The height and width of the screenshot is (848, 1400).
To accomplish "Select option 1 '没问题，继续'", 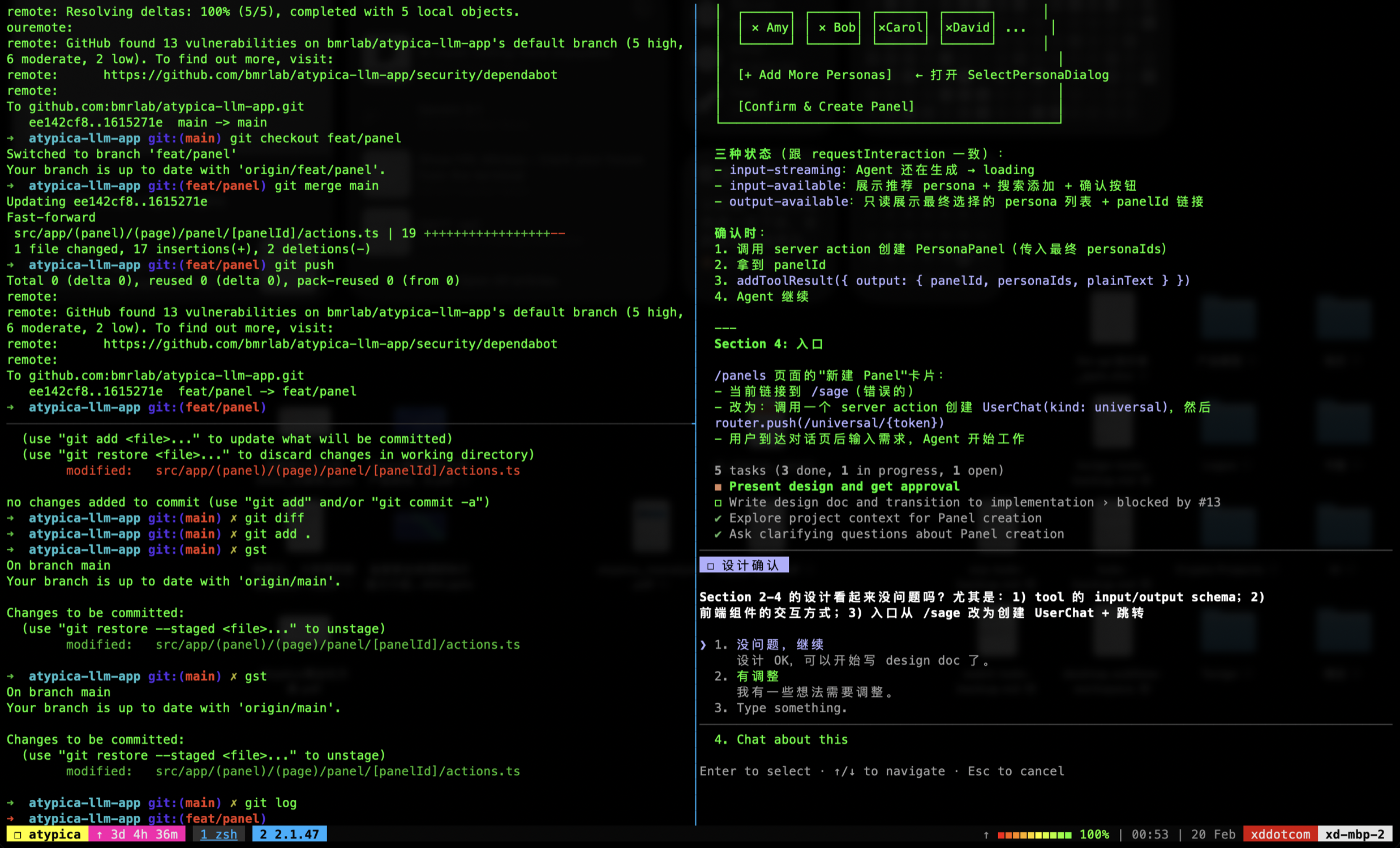I will (780, 644).
